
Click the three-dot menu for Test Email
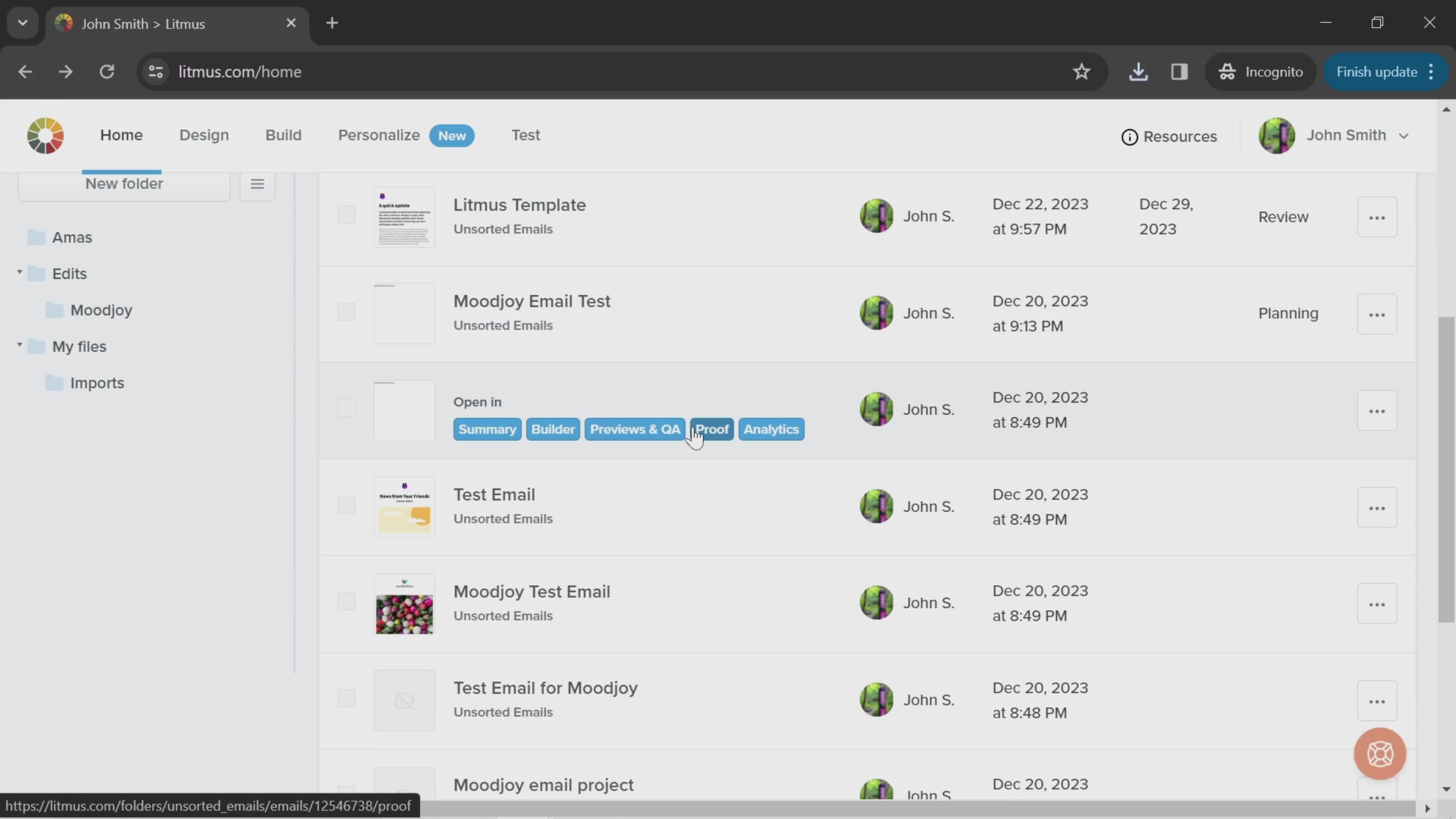[x=1378, y=507]
